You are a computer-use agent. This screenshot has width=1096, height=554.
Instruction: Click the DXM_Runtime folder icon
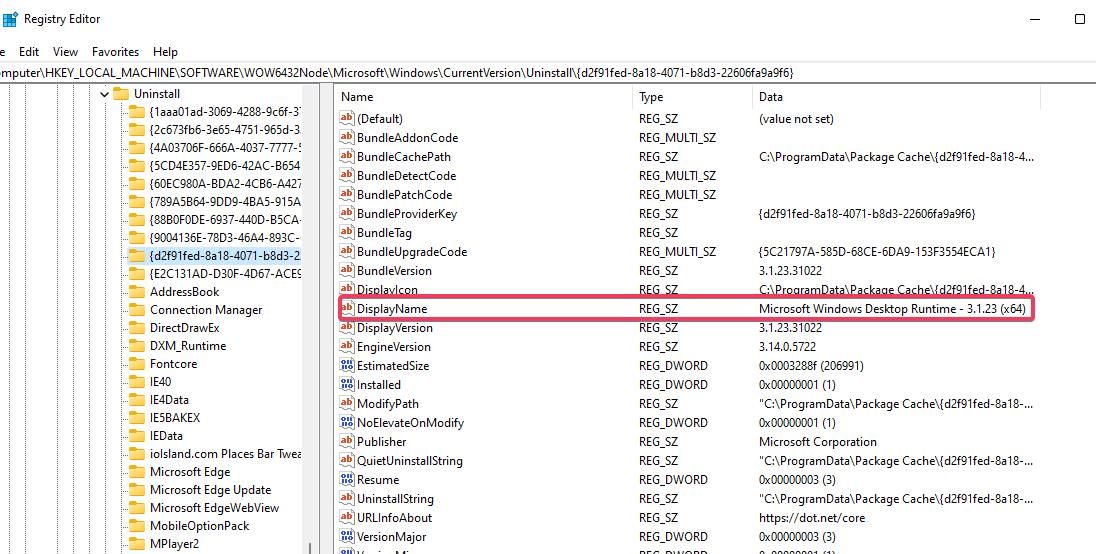136,346
